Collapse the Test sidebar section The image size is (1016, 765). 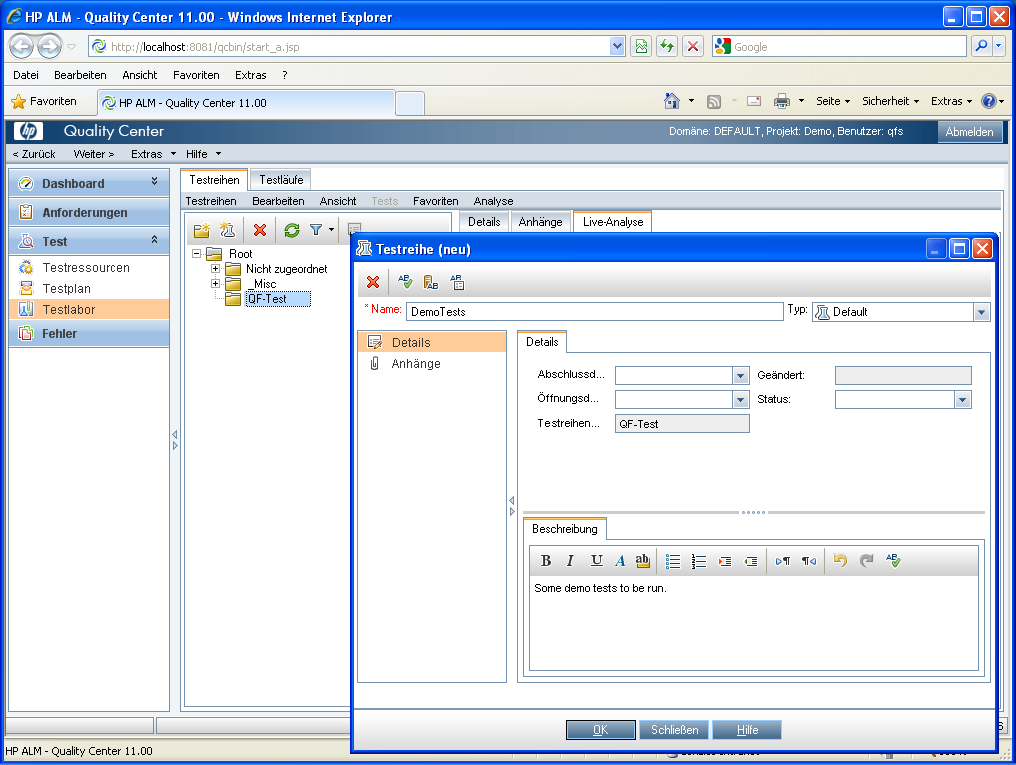point(154,240)
